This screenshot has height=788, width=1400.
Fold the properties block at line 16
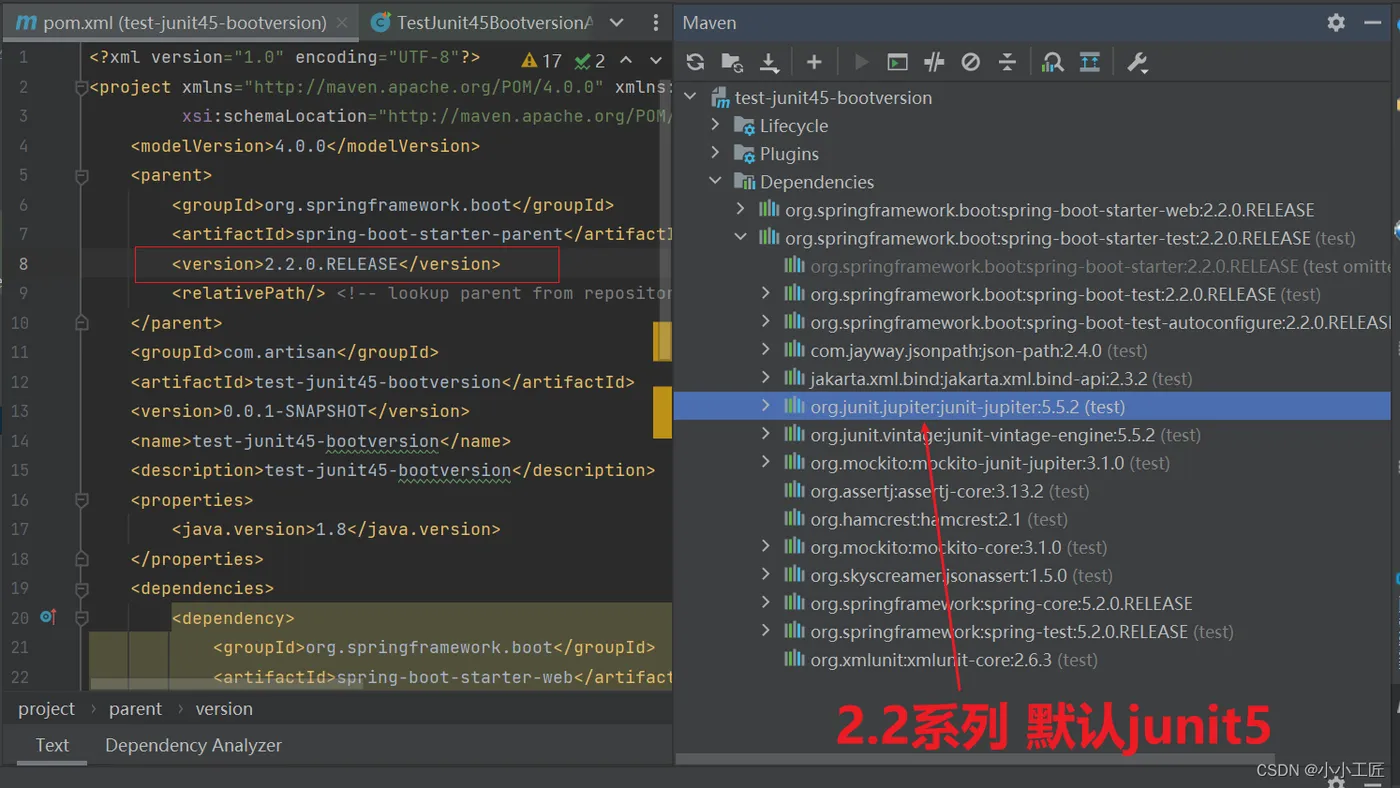pyautogui.click(x=82, y=501)
